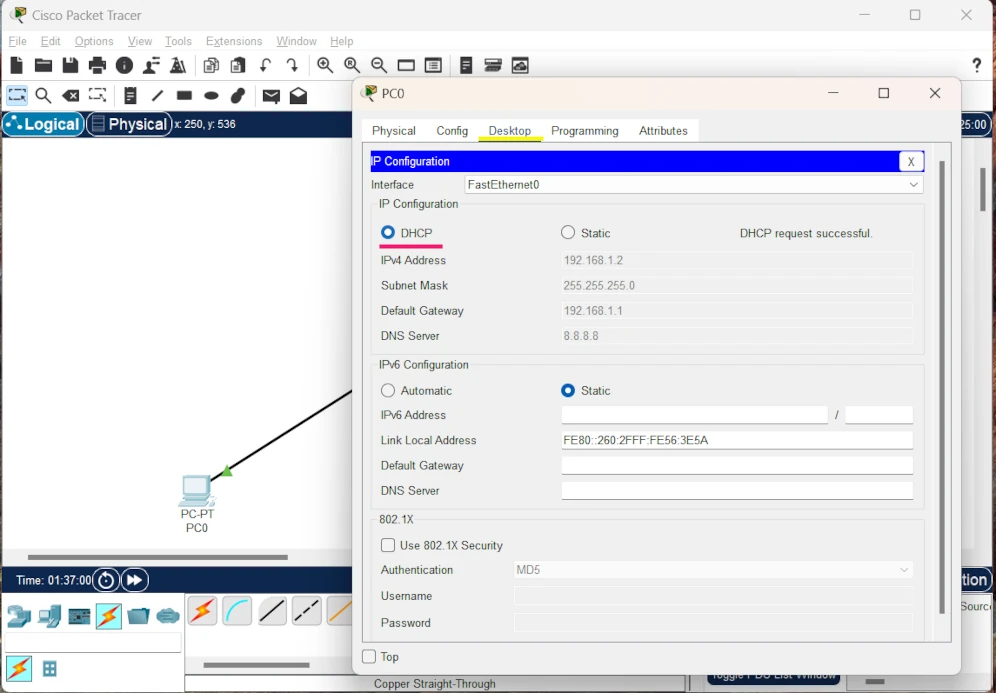Switch to the Logical workspace view
The width and height of the screenshot is (996, 693).
[44, 124]
